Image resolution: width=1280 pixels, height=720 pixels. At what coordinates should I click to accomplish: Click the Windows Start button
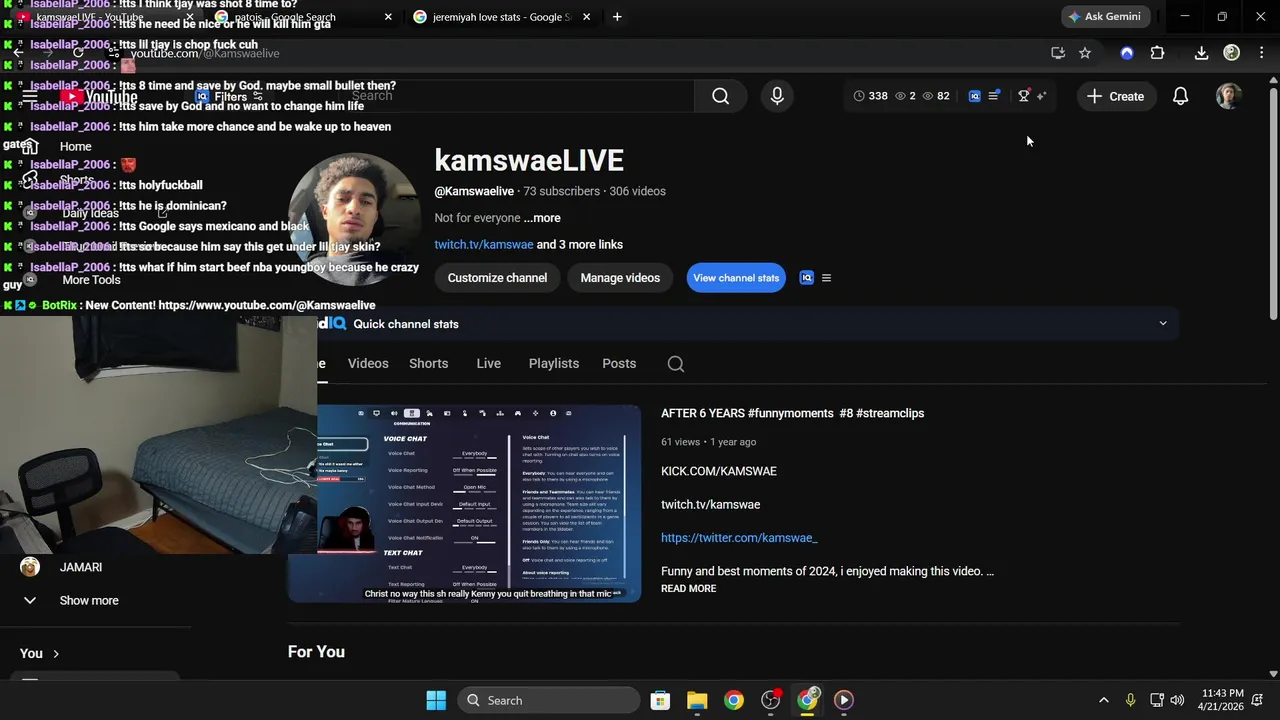pos(436,700)
